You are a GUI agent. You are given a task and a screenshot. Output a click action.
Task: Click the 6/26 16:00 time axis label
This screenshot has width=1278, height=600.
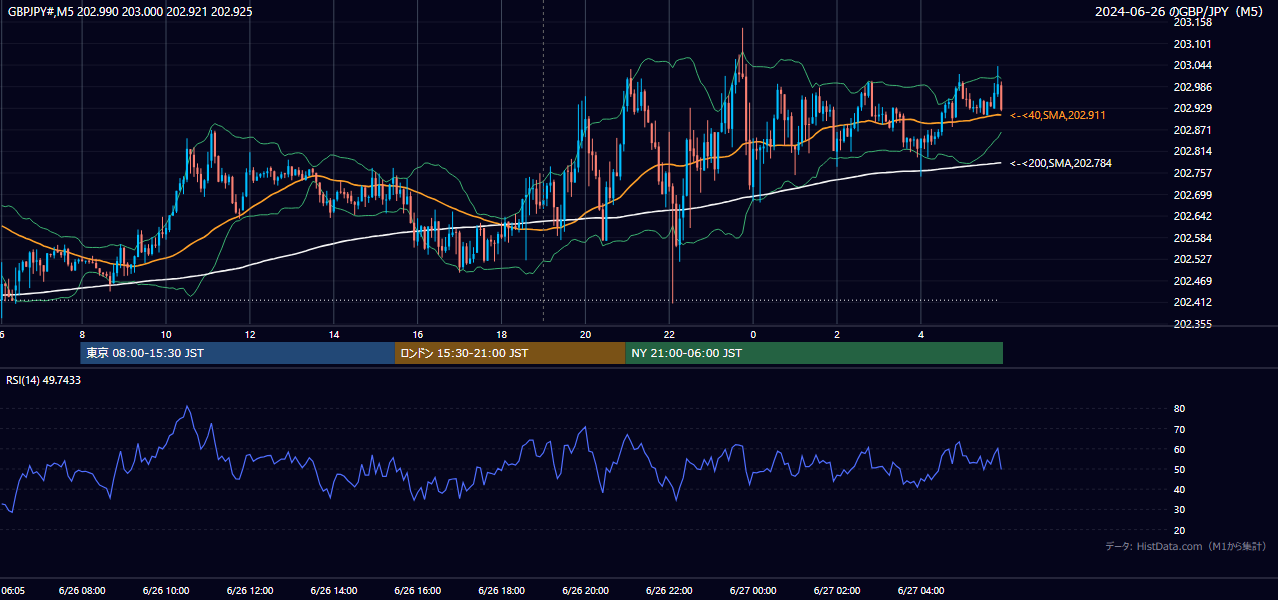[418, 591]
